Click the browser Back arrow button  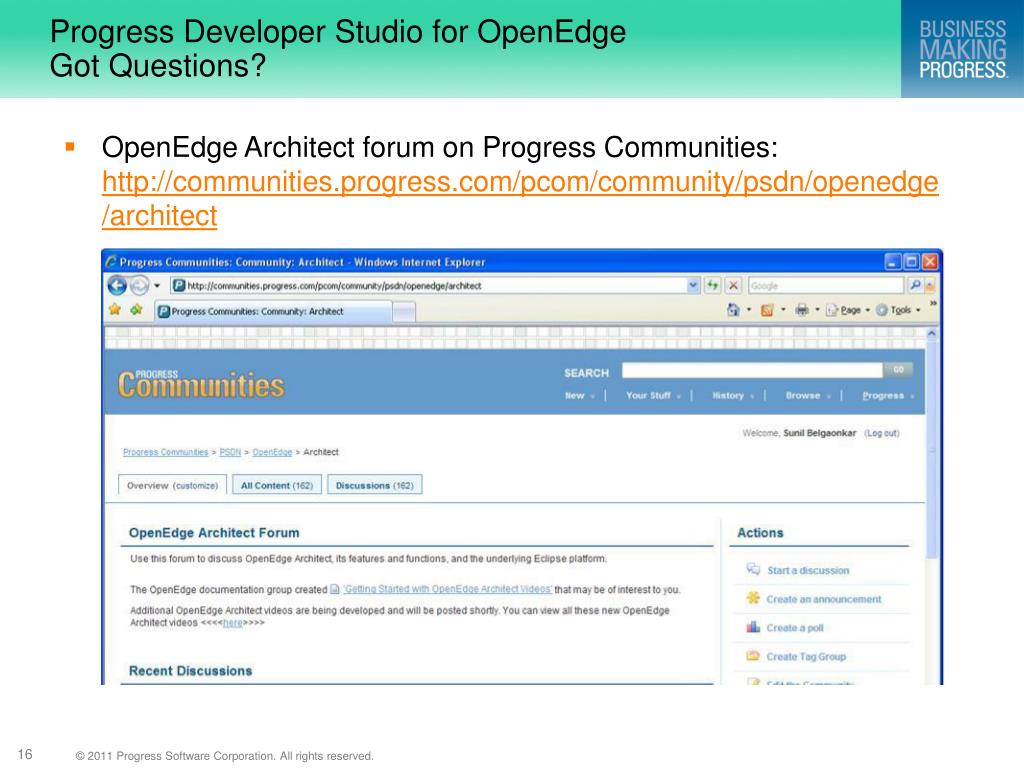click(x=118, y=285)
